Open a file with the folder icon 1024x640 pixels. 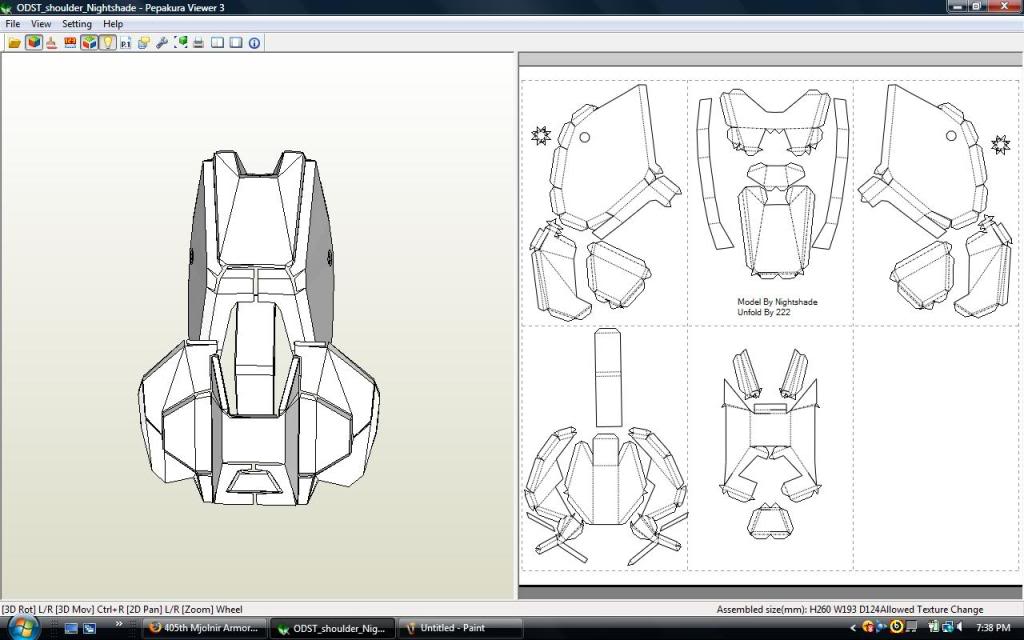click(14, 42)
